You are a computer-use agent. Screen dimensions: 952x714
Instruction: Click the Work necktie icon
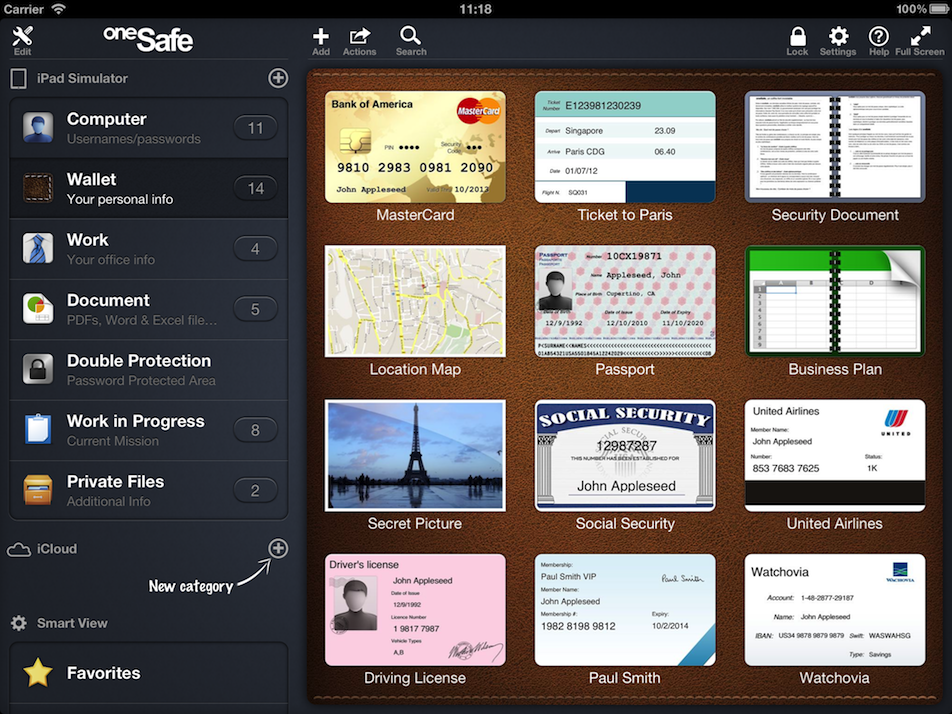click(38, 248)
